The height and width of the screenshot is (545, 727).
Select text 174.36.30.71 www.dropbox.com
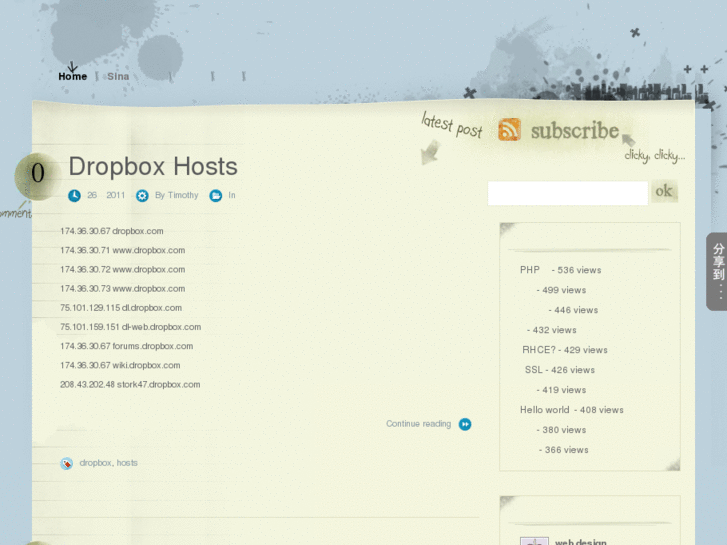click(x=122, y=250)
